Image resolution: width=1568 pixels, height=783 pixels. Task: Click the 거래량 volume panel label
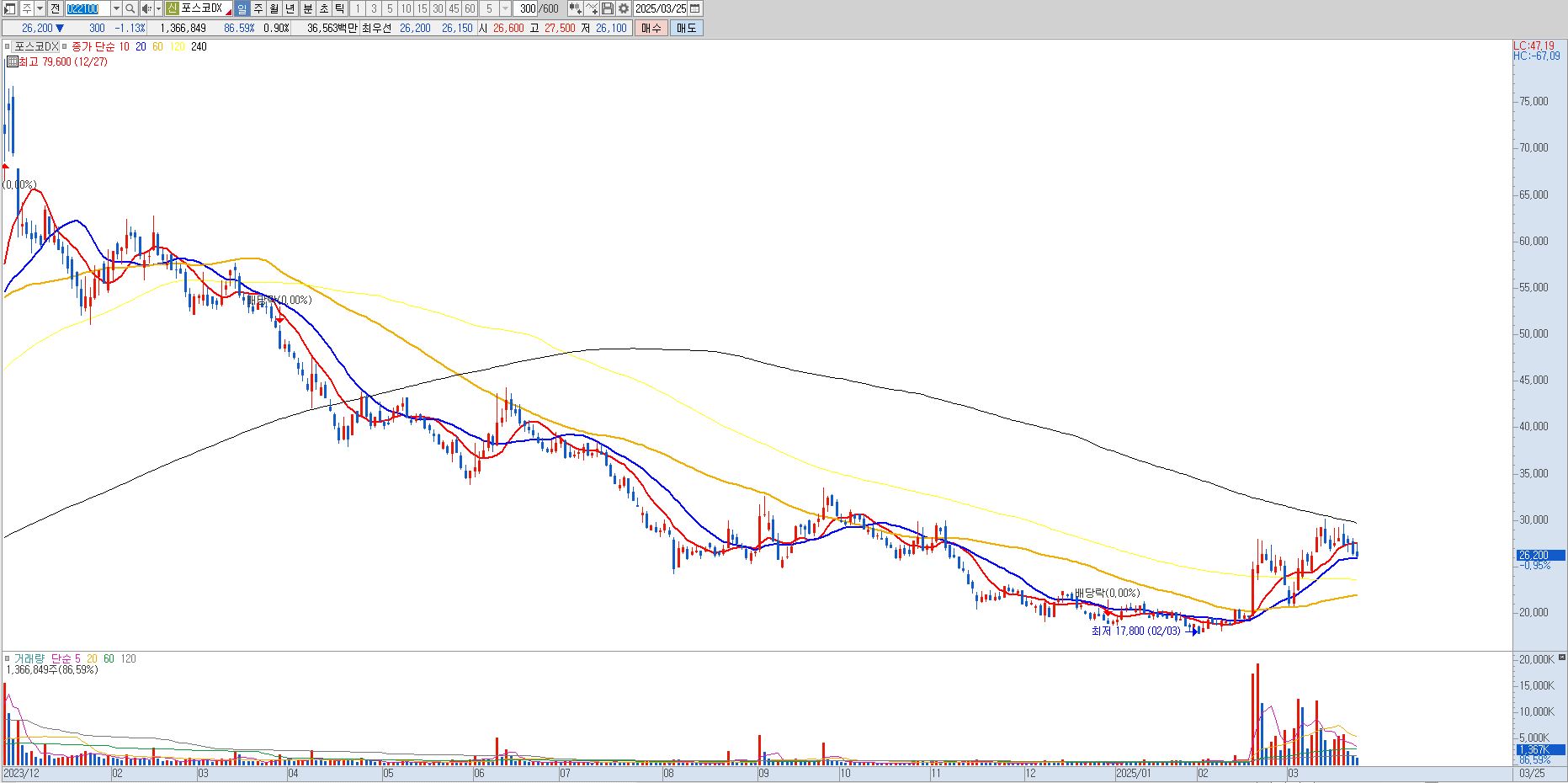coord(29,658)
